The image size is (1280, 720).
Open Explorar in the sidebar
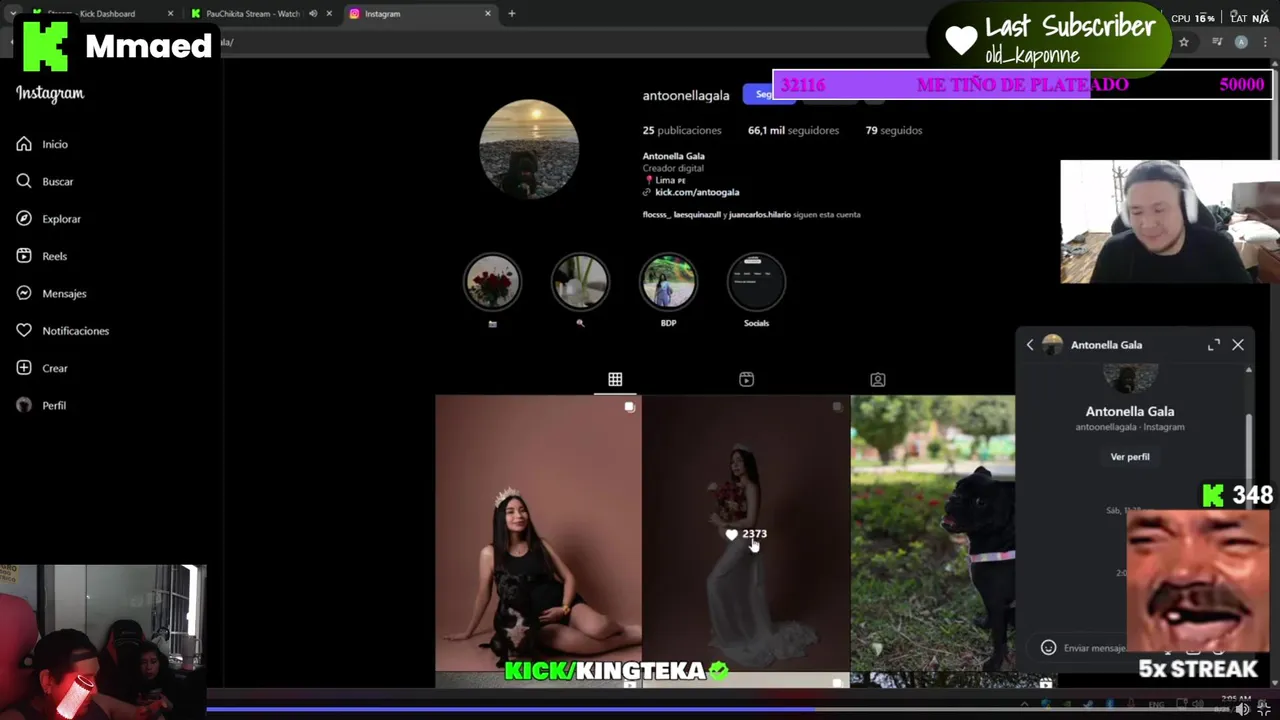(48, 219)
